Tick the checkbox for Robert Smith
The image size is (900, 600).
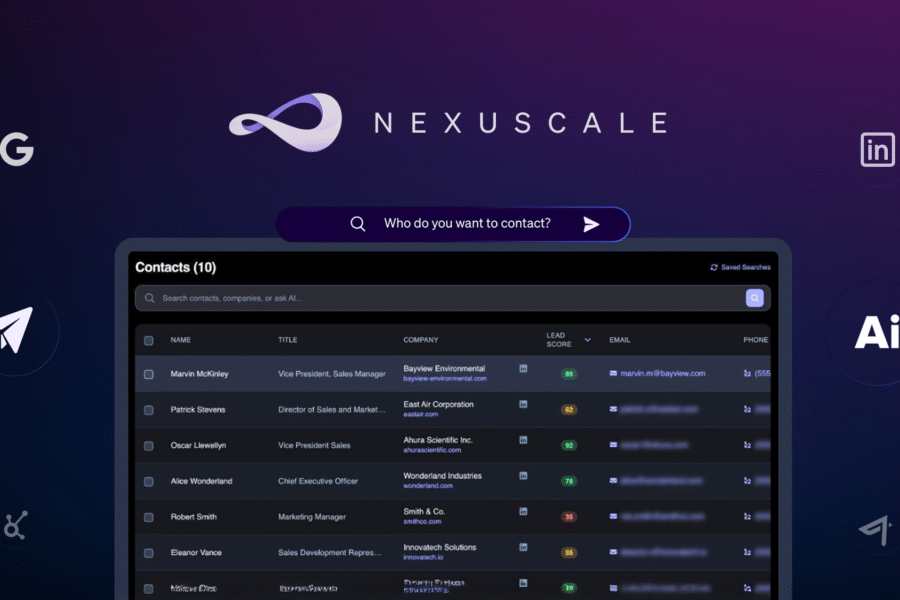[149, 517]
